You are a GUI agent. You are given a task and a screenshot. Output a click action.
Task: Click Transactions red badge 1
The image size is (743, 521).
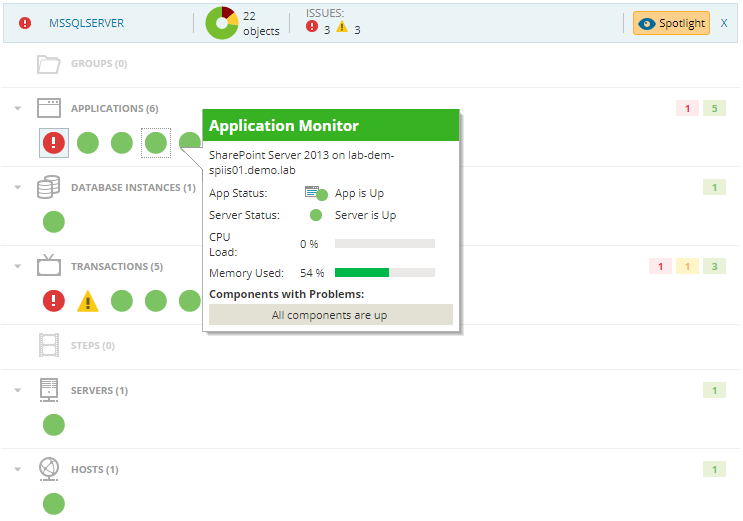(660, 266)
